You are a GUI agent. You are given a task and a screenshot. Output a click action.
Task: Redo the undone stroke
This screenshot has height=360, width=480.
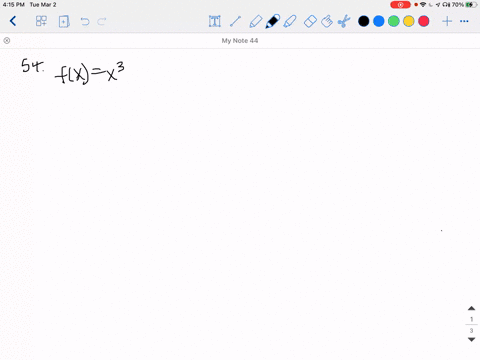coord(102,22)
